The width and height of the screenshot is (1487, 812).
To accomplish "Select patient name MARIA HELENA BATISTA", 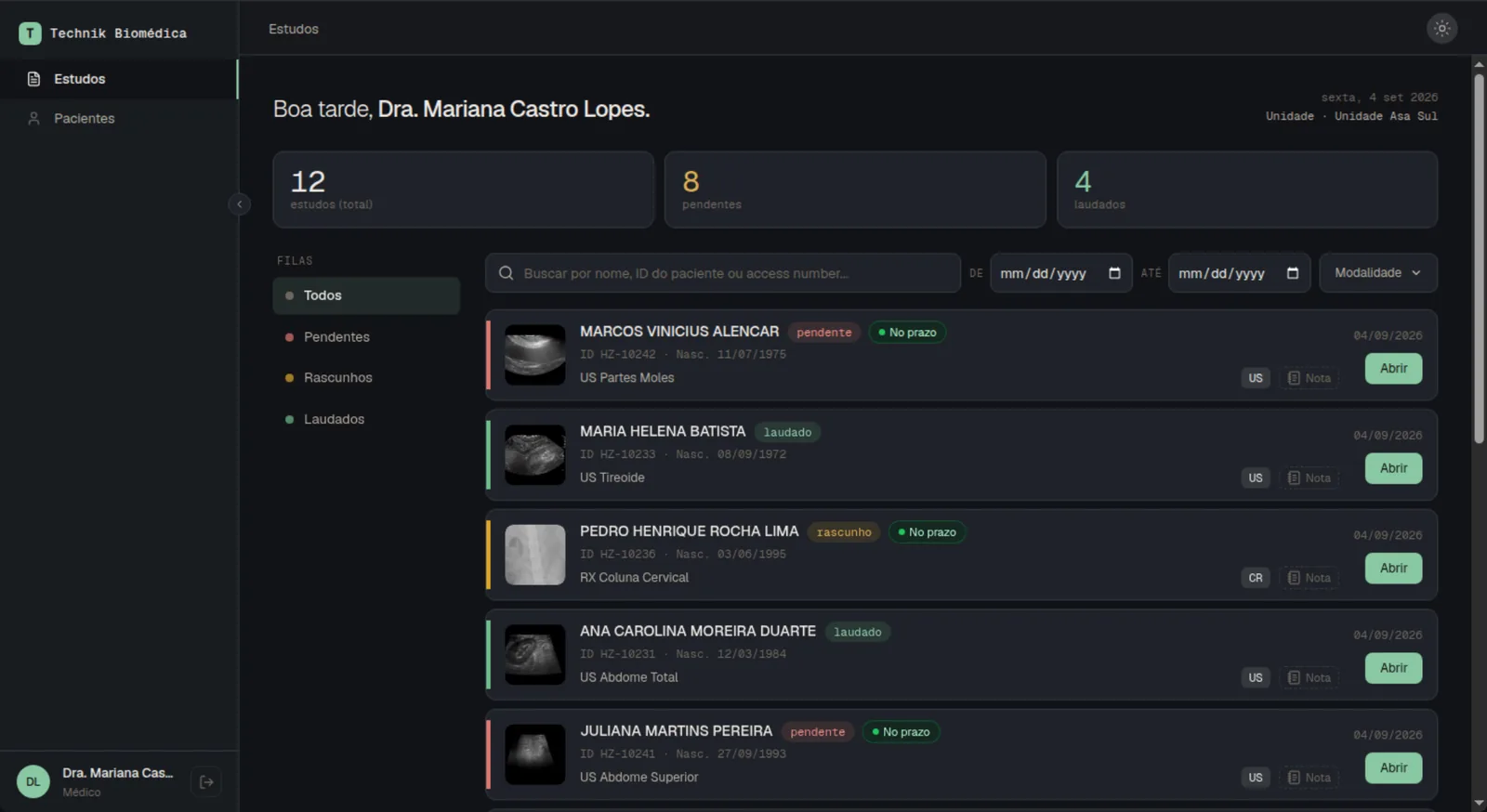I will pyautogui.click(x=663, y=431).
